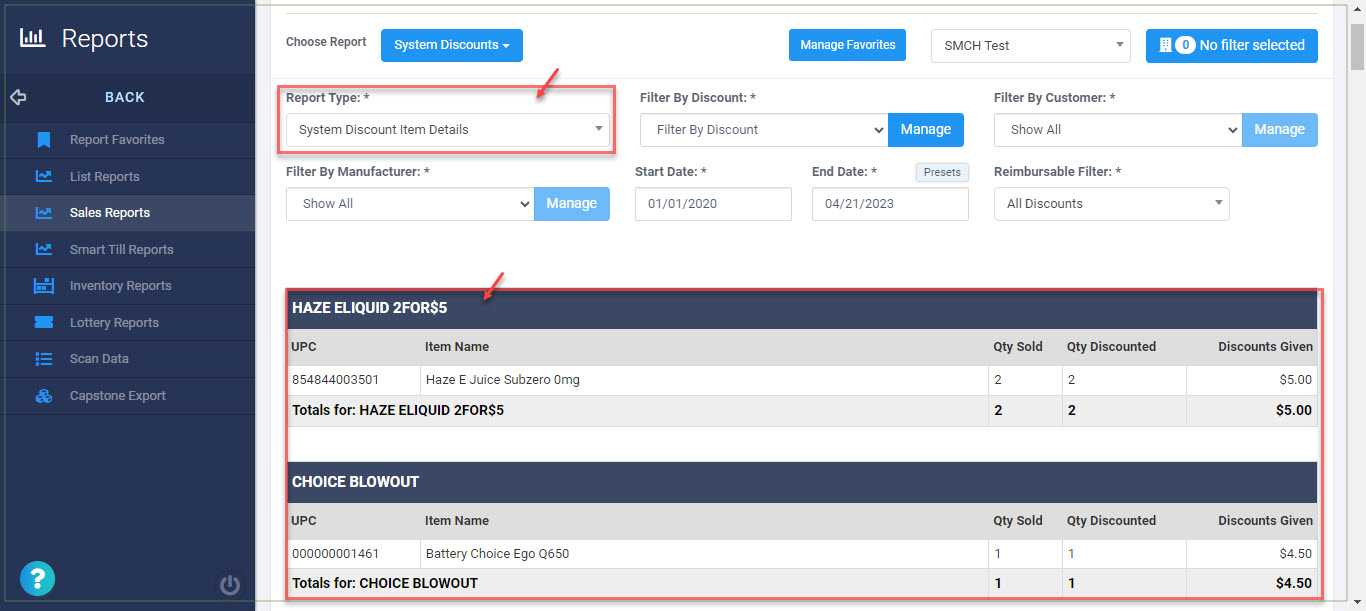Viewport: 1366px width, 611px height.
Task: Click Totals for: CHOICE BLOWOUT row
Action: [x=802, y=583]
